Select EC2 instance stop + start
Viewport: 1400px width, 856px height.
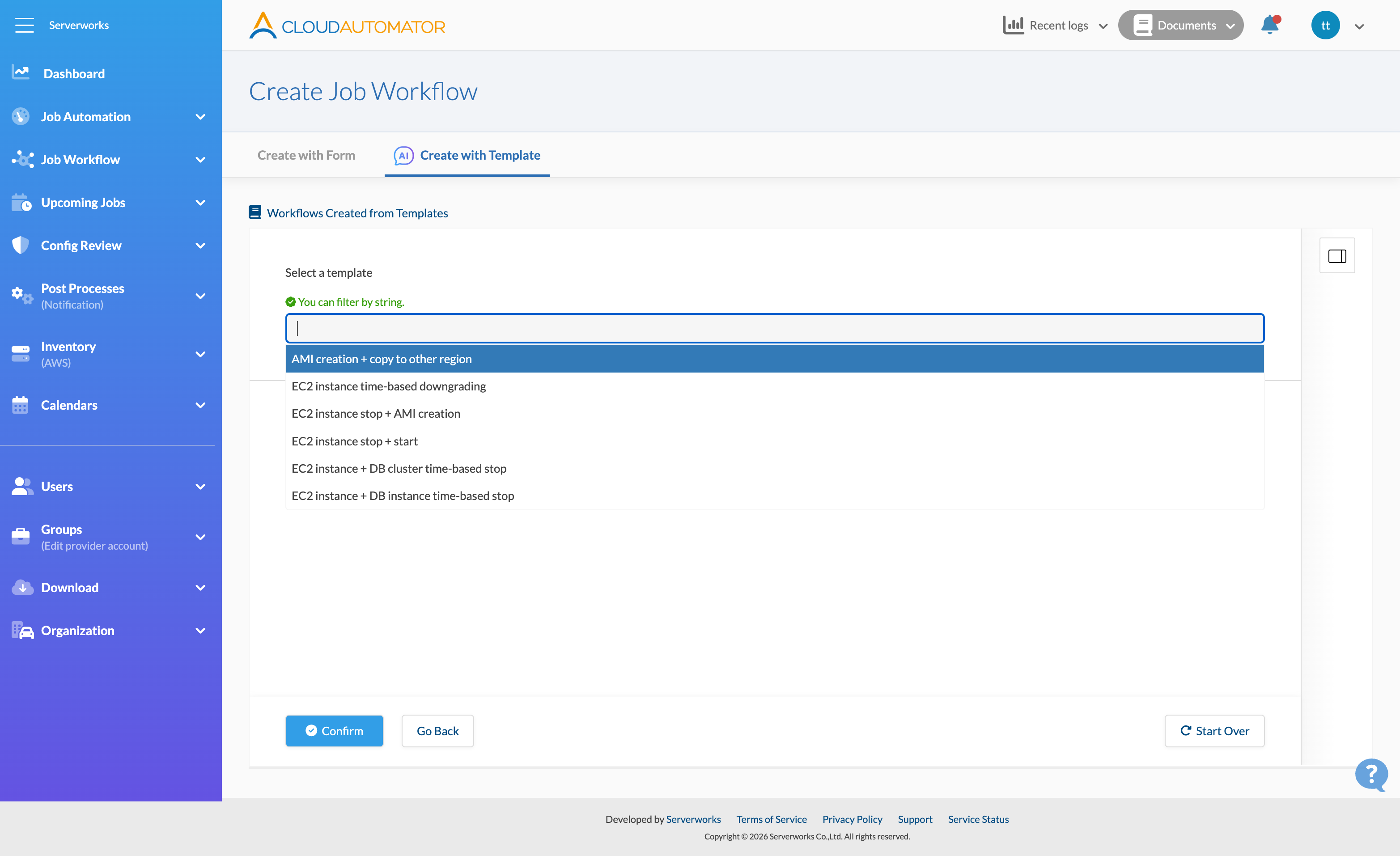tap(775, 441)
